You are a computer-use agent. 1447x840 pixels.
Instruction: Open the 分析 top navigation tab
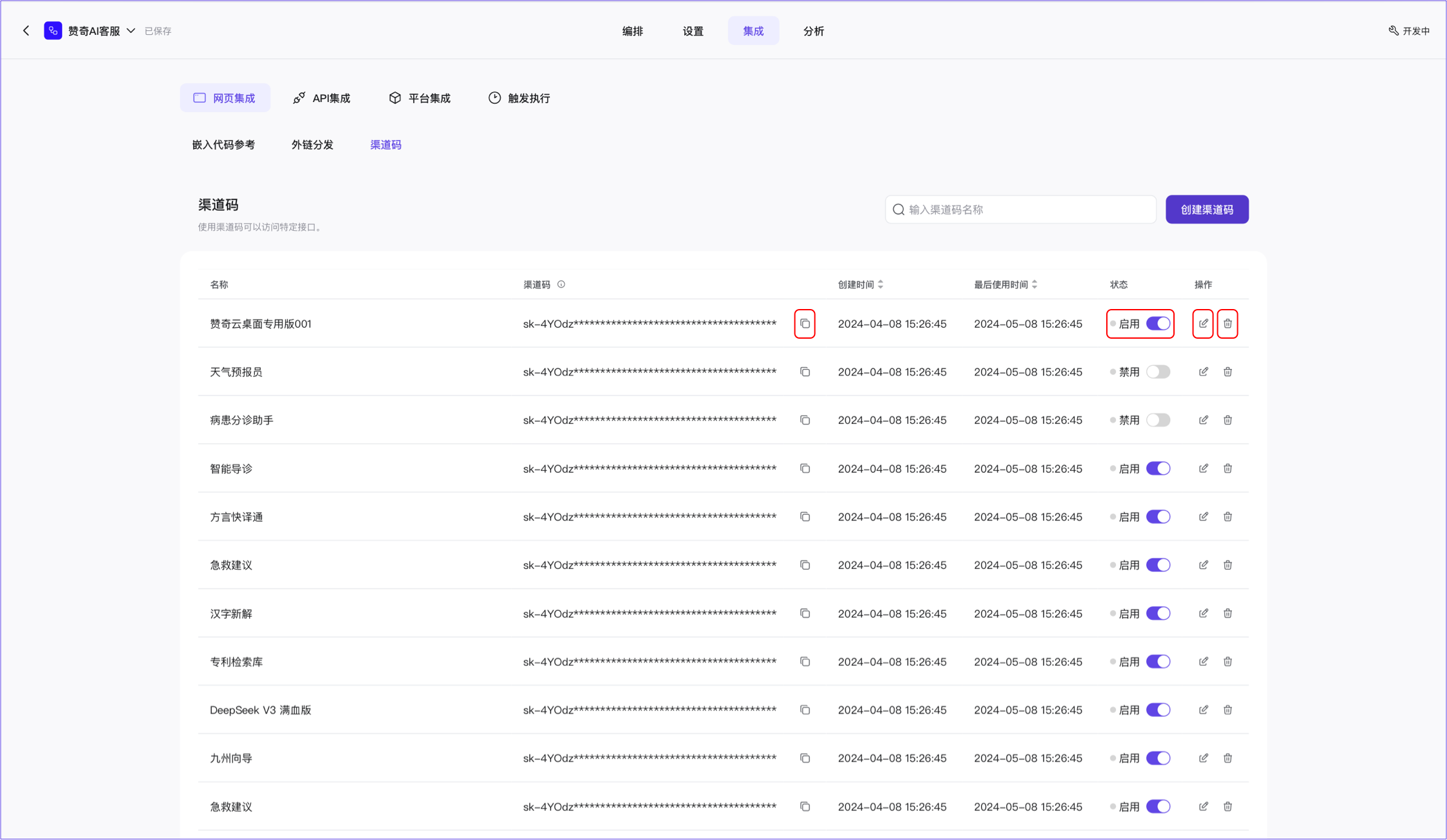point(813,31)
